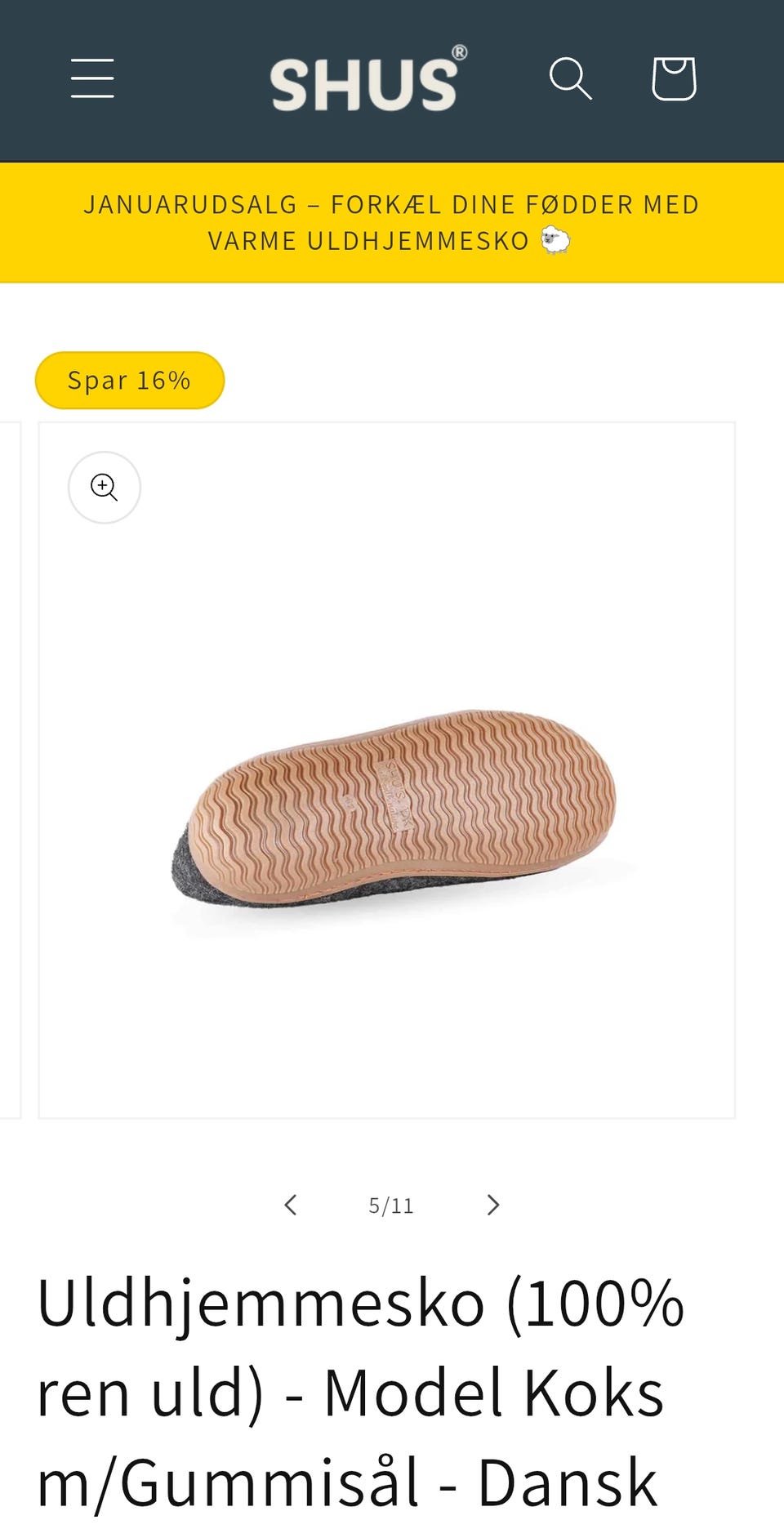784x1529 pixels.
Task: Click the "Model Koks" text in title
Action: coord(493,1393)
